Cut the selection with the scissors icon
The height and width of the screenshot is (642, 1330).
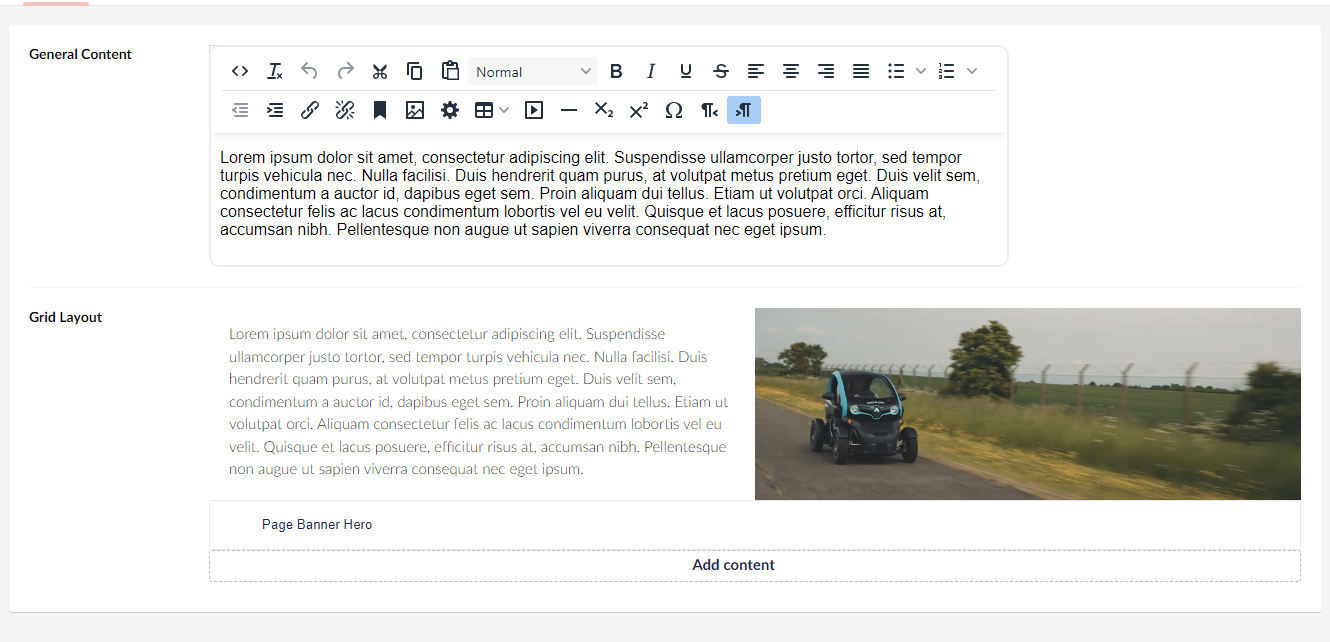click(x=380, y=71)
